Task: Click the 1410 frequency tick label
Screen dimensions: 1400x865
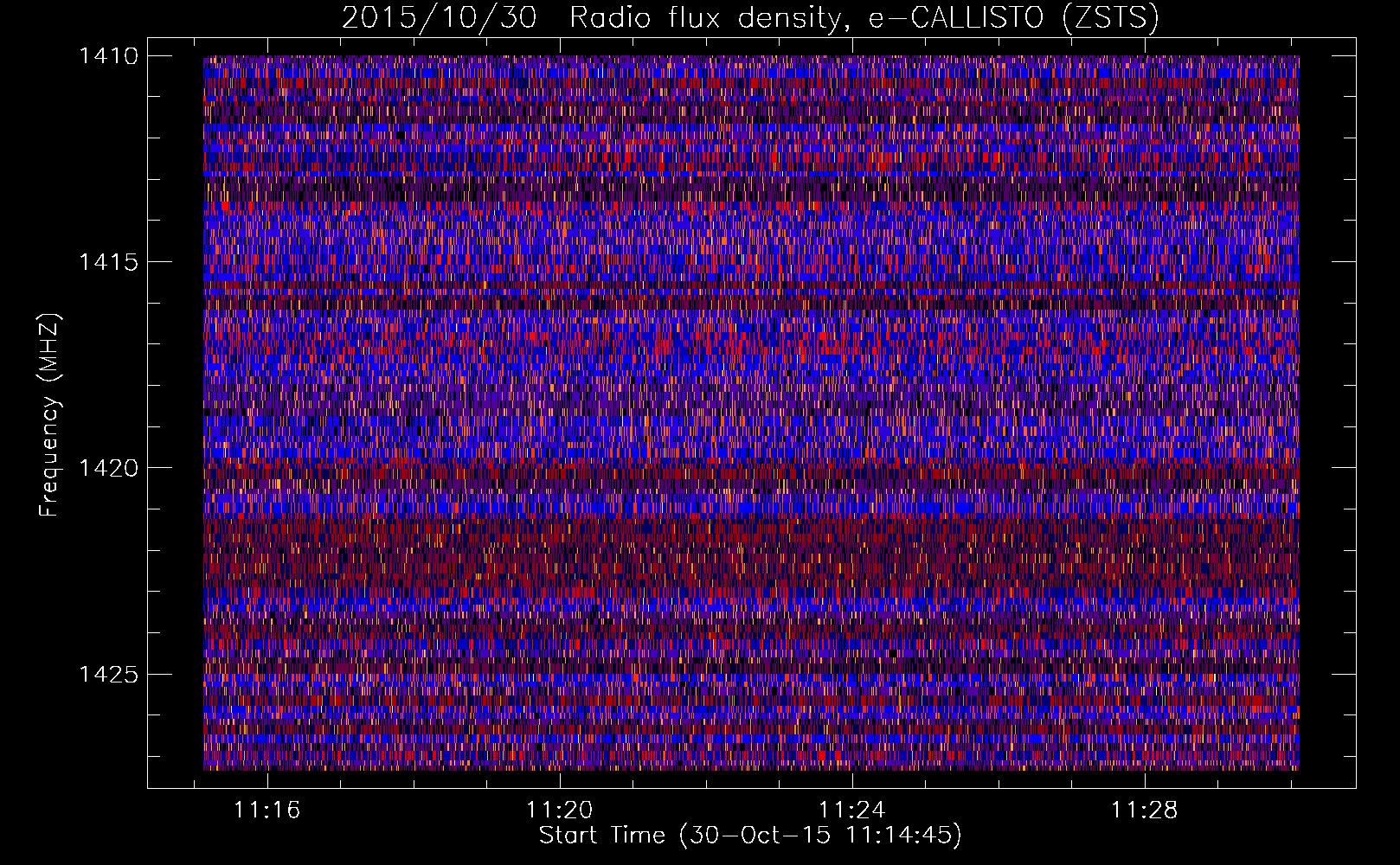Action: tap(108, 56)
